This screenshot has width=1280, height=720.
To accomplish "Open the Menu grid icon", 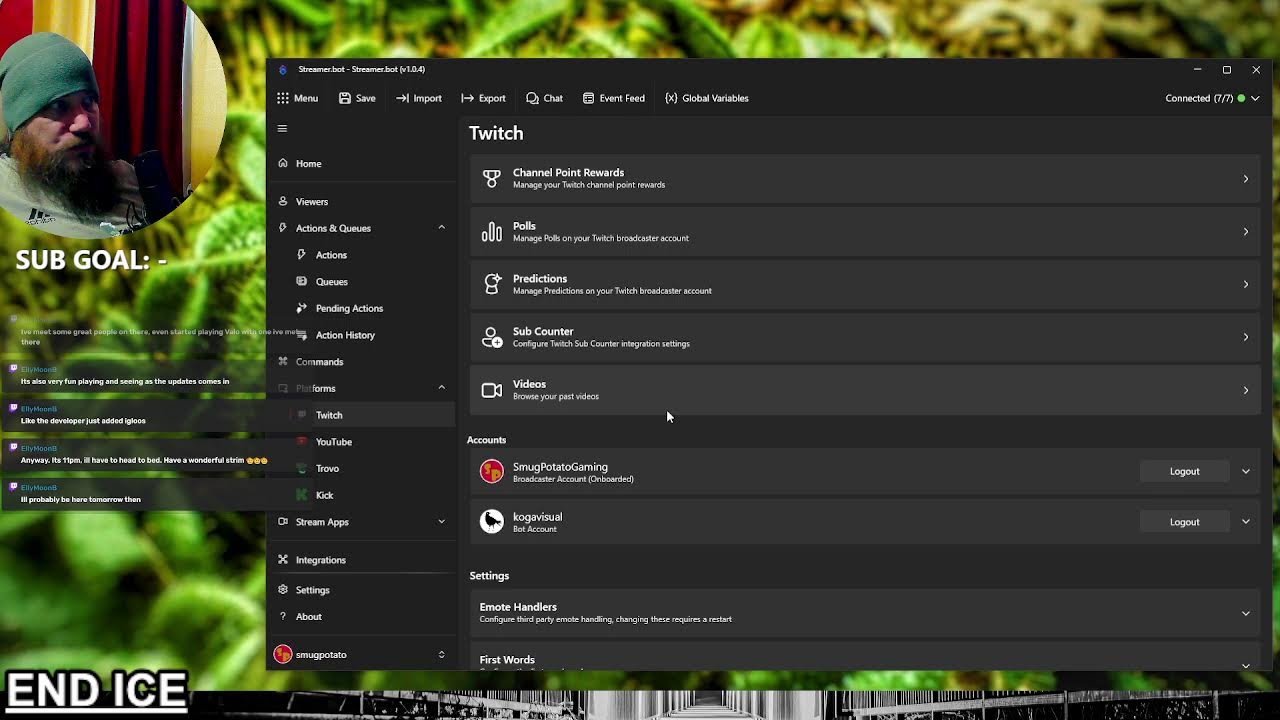I will click(x=283, y=98).
